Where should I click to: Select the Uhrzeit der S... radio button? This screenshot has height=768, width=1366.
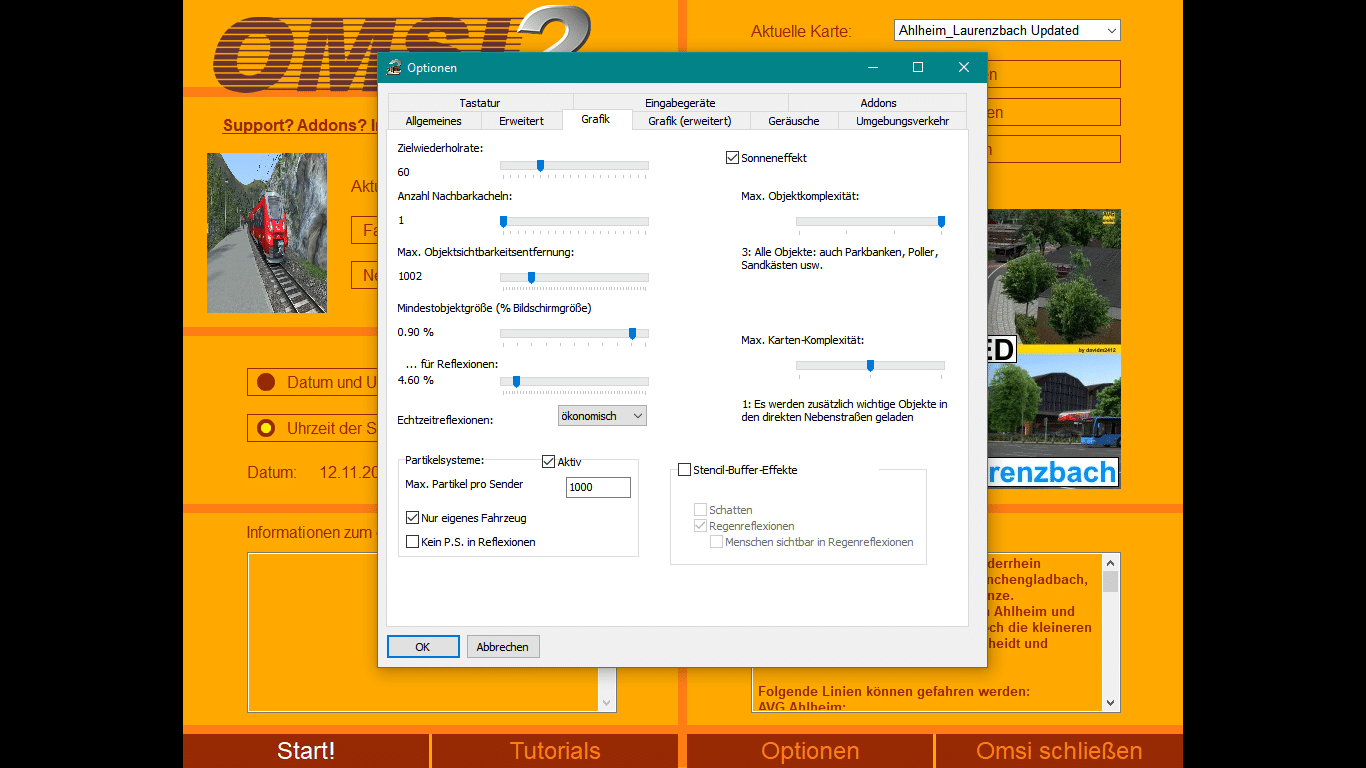pyautogui.click(x=266, y=428)
